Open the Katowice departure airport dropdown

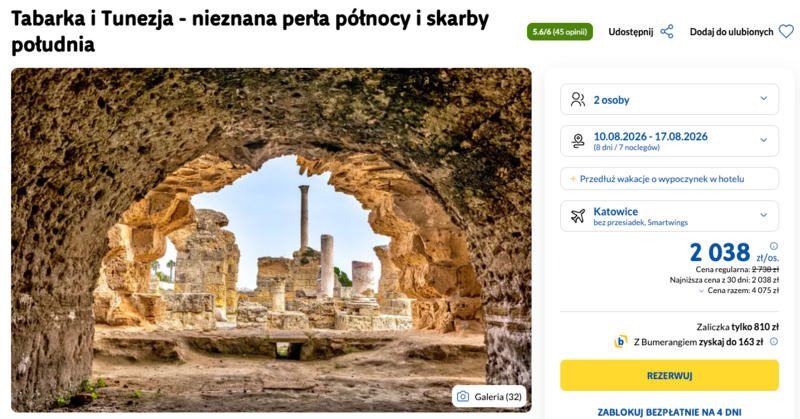(x=764, y=216)
